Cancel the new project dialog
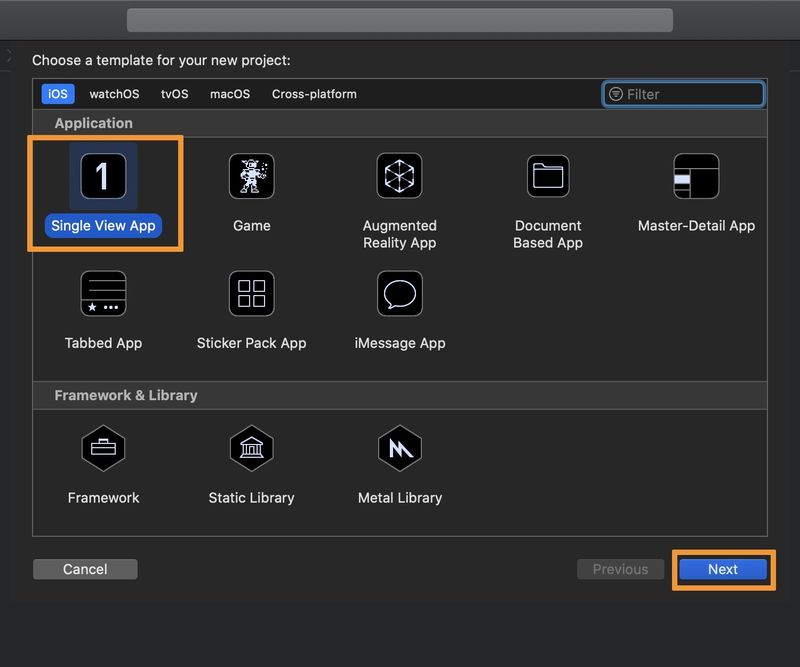This screenshot has height=667, width=800. 85,569
